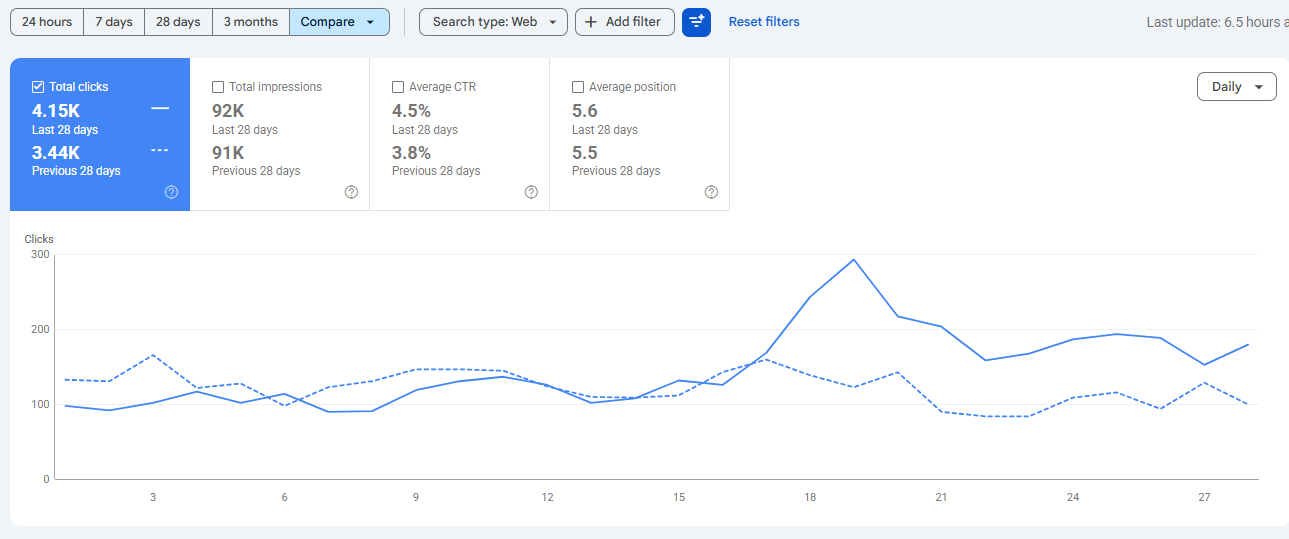Viewport: 1289px width, 539px height.
Task: Uncheck the Total clicks checkbox
Action: click(x=38, y=87)
